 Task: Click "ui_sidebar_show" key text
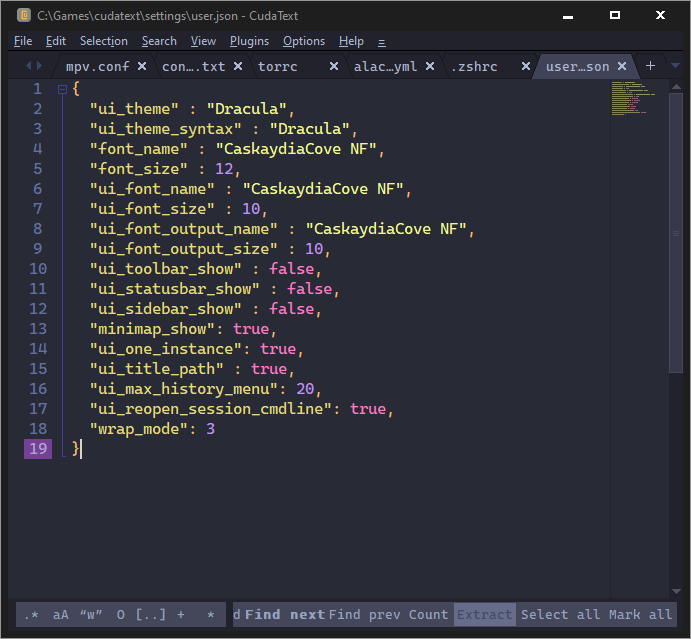(x=165, y=309)
